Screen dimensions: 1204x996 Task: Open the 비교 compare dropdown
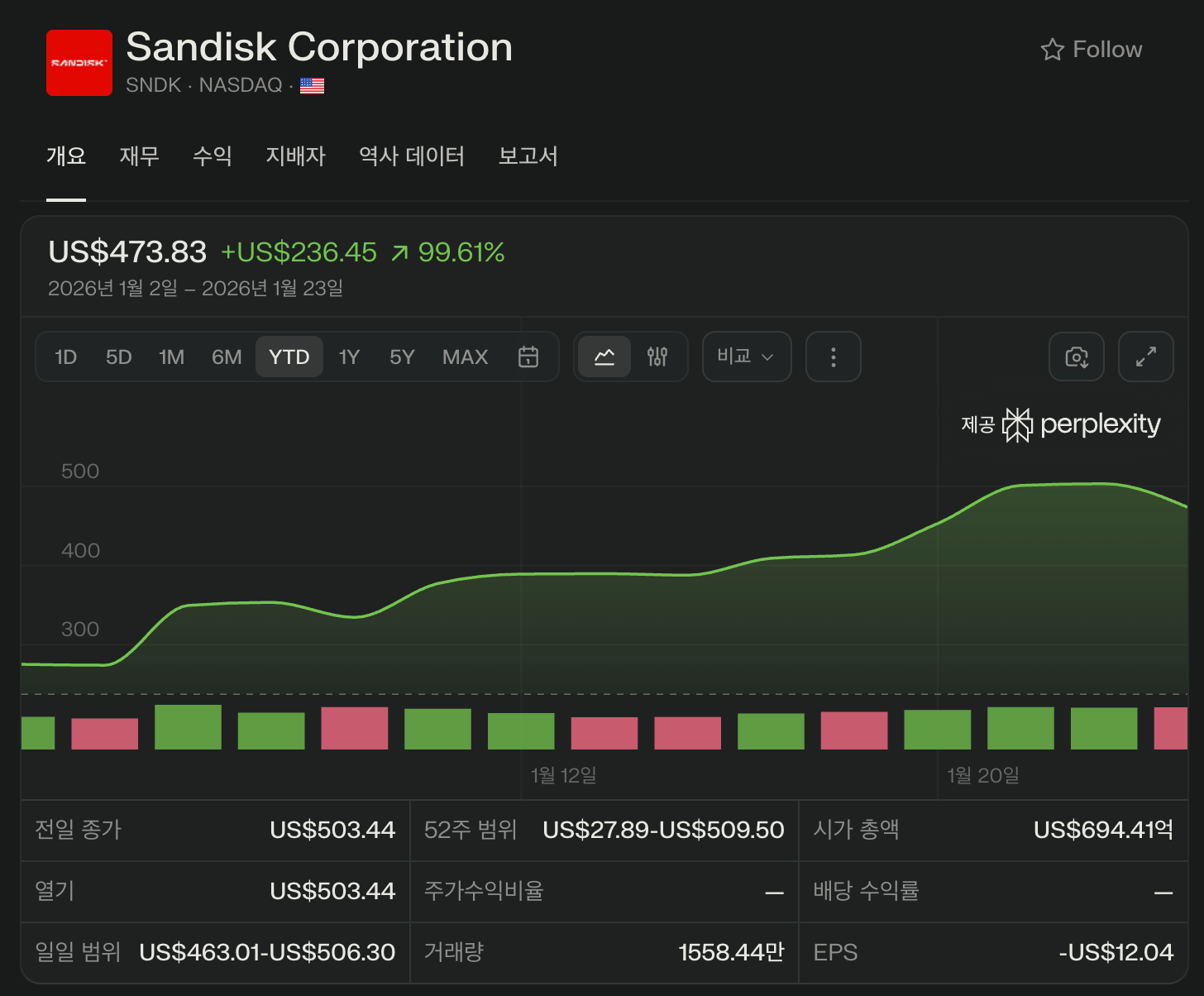coord(746,357)
